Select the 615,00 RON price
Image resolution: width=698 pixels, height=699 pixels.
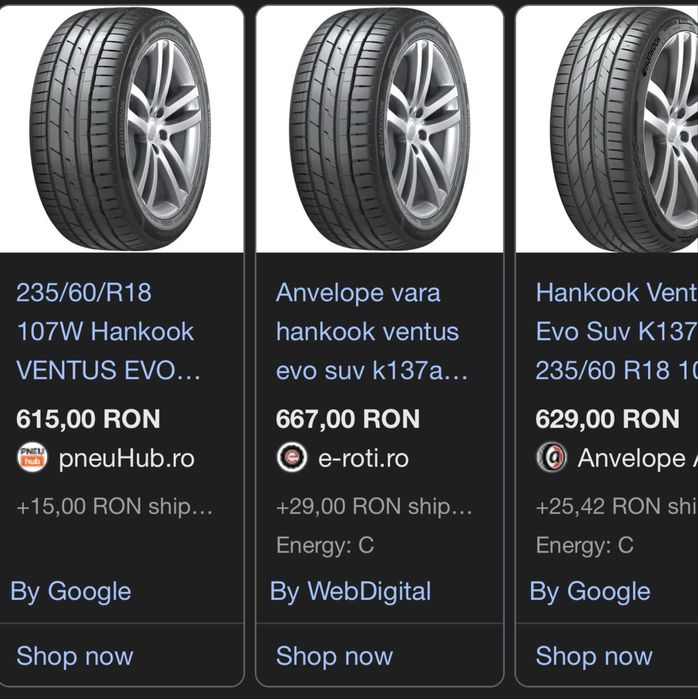click(x=88, y=419)
